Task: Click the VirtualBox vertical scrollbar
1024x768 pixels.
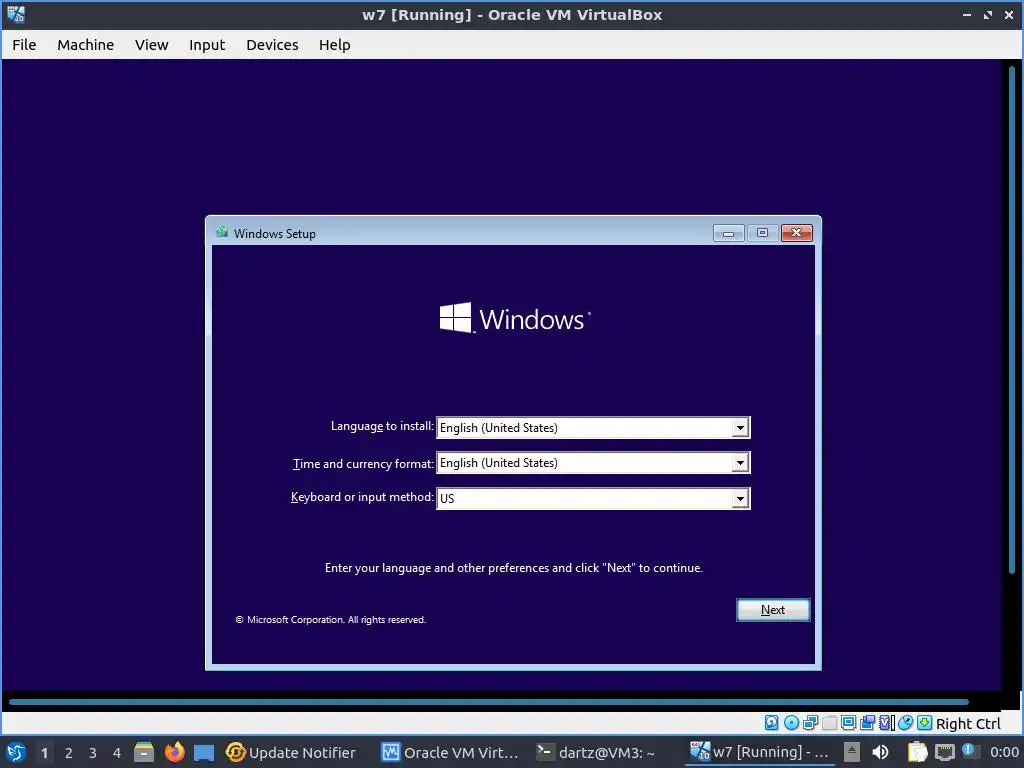Action: [x=1012, y=320]
